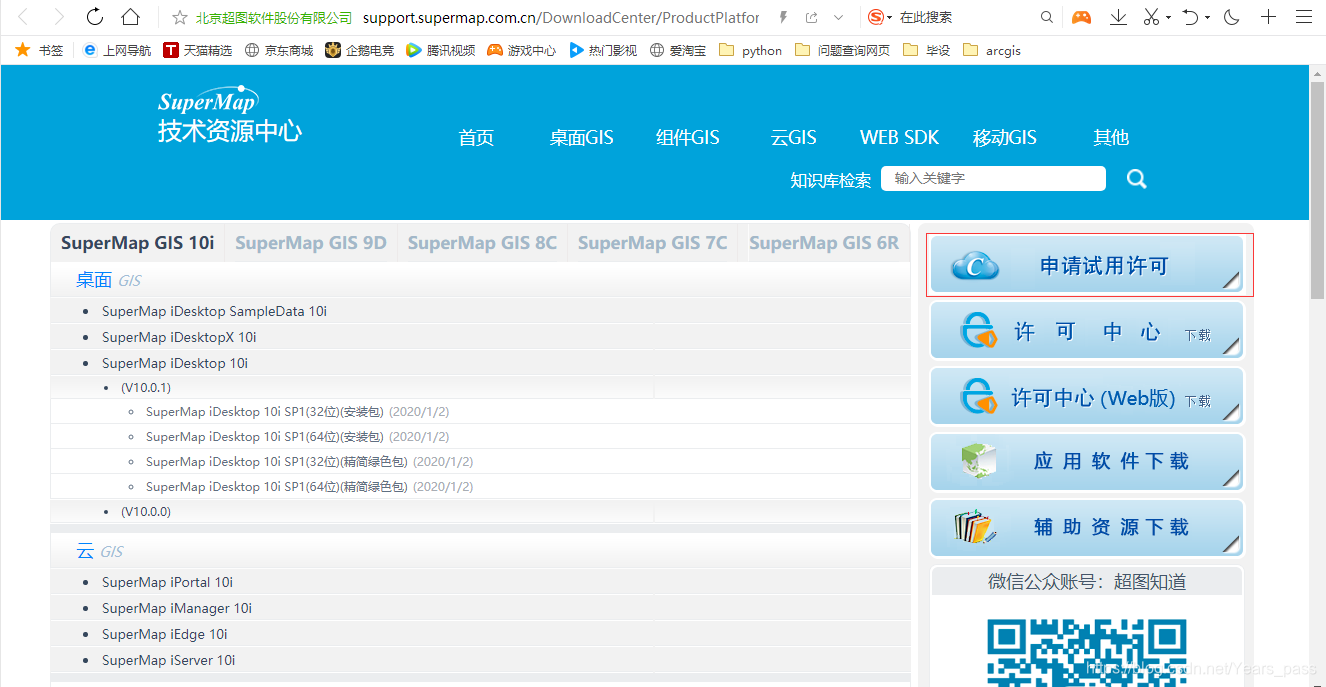Screen dimensions: 1326x687
Task: Open a new tab with the plus icon
Action: tap(1268, 17)
